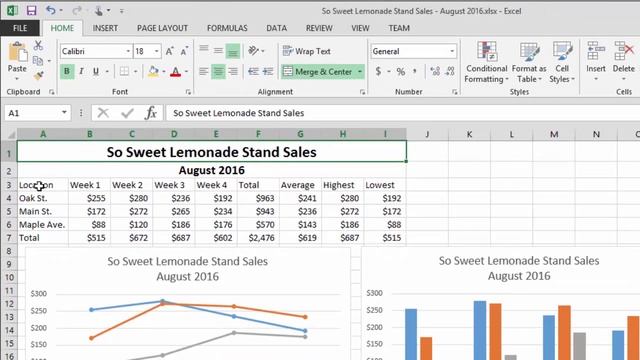Open the TEAM tab

coord(399,28)
